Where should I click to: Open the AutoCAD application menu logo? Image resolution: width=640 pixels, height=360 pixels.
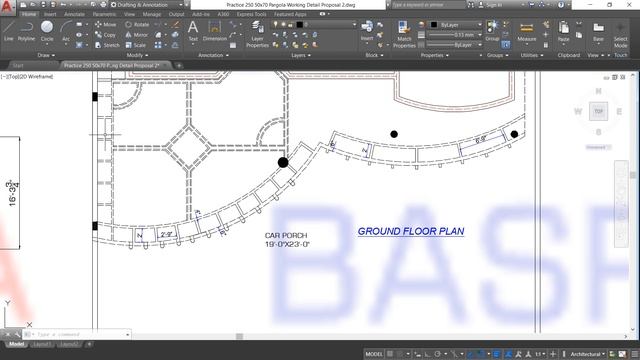coord(7,7)
